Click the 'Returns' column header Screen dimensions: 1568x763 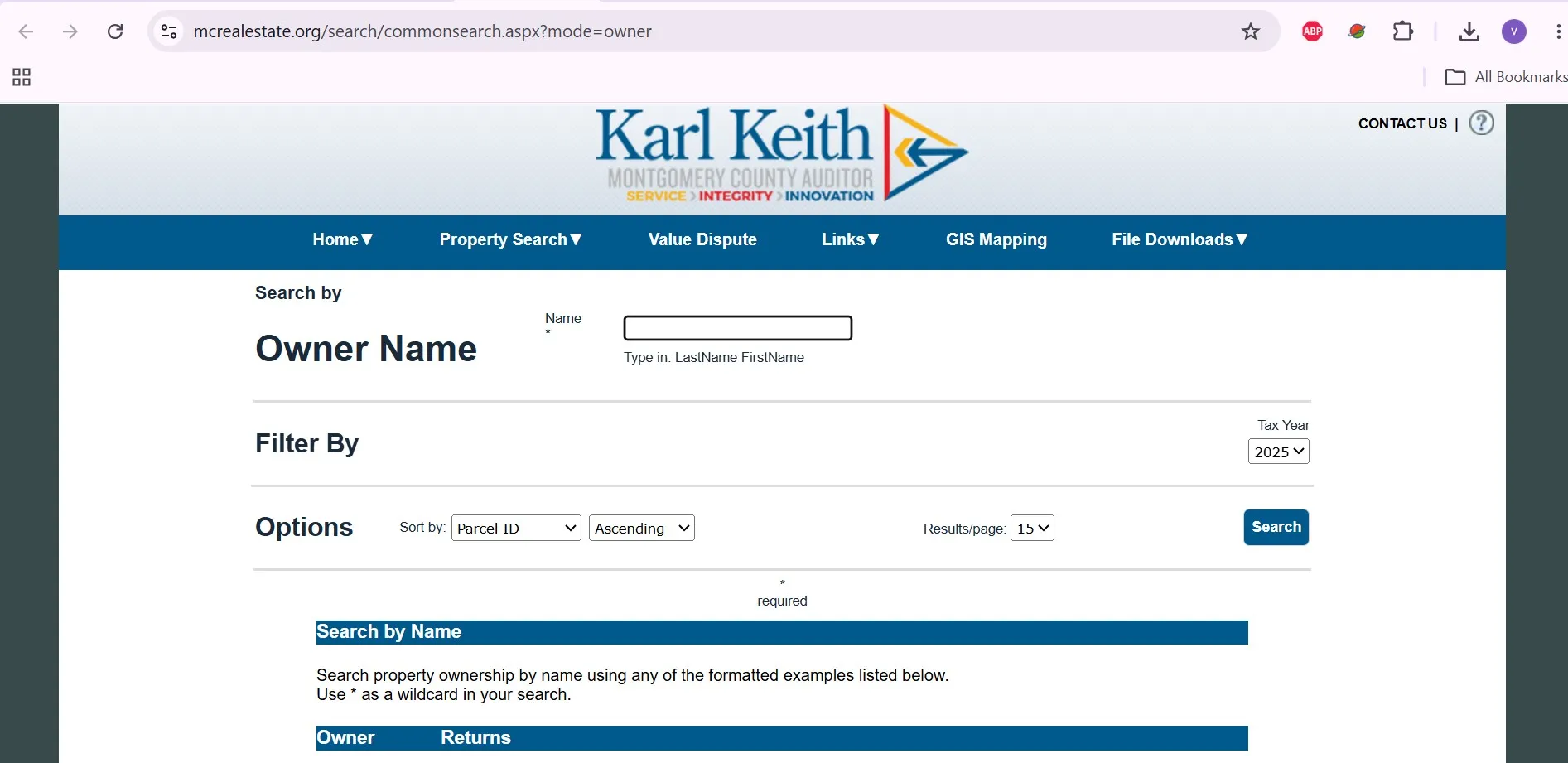(475, 737)
